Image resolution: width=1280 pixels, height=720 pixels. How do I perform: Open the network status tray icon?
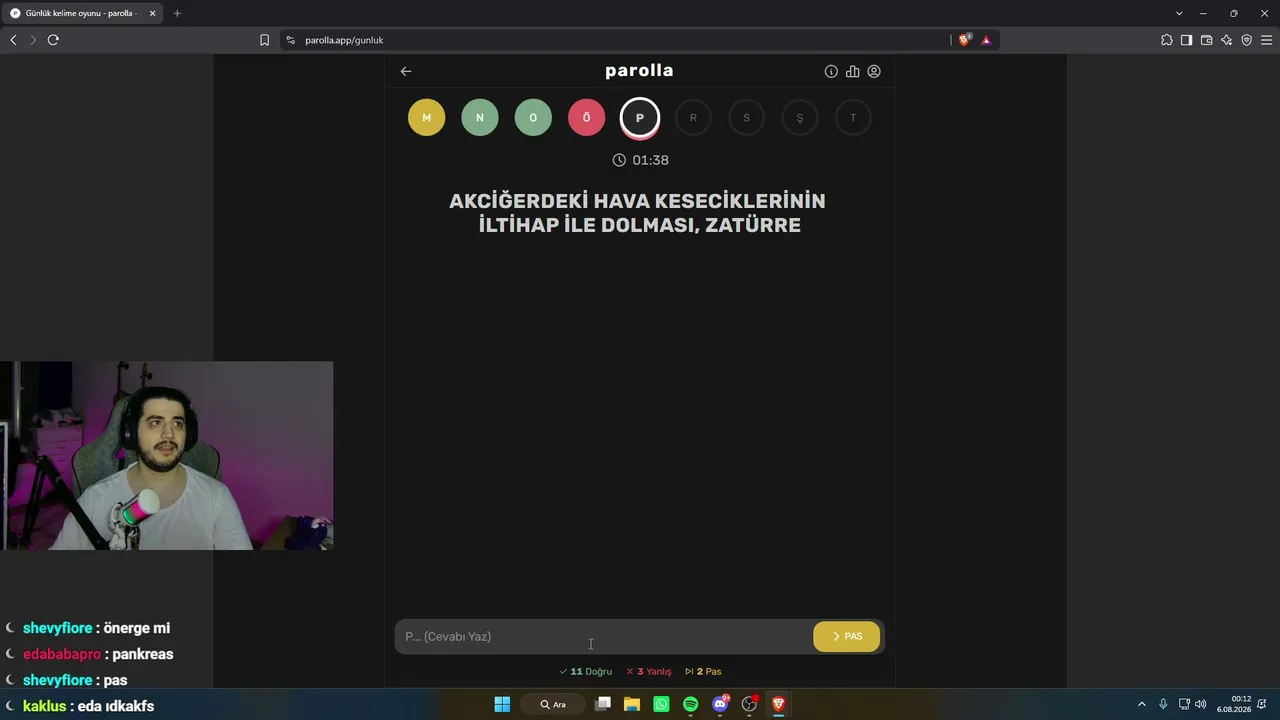click(1184, 704)
